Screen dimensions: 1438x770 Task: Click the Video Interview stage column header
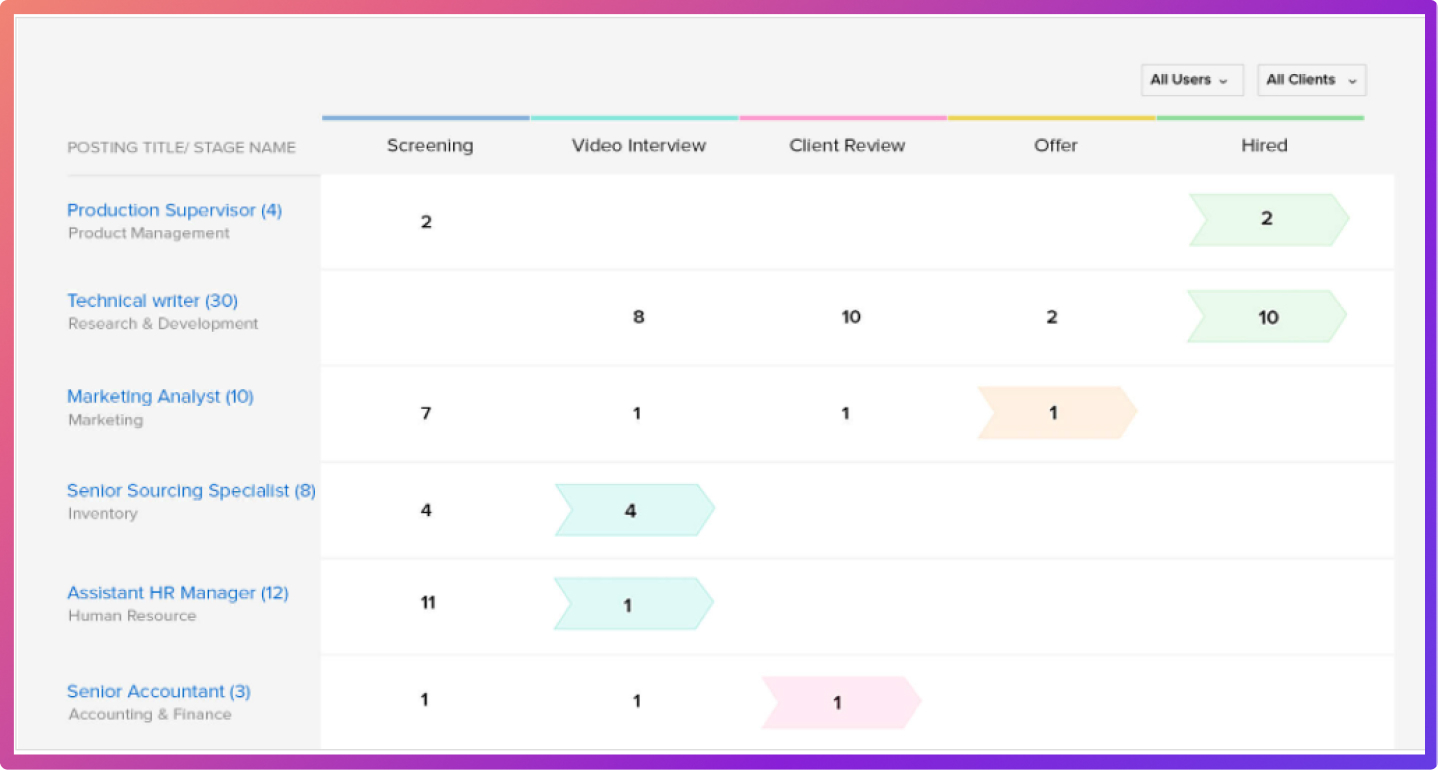(639, 145)
